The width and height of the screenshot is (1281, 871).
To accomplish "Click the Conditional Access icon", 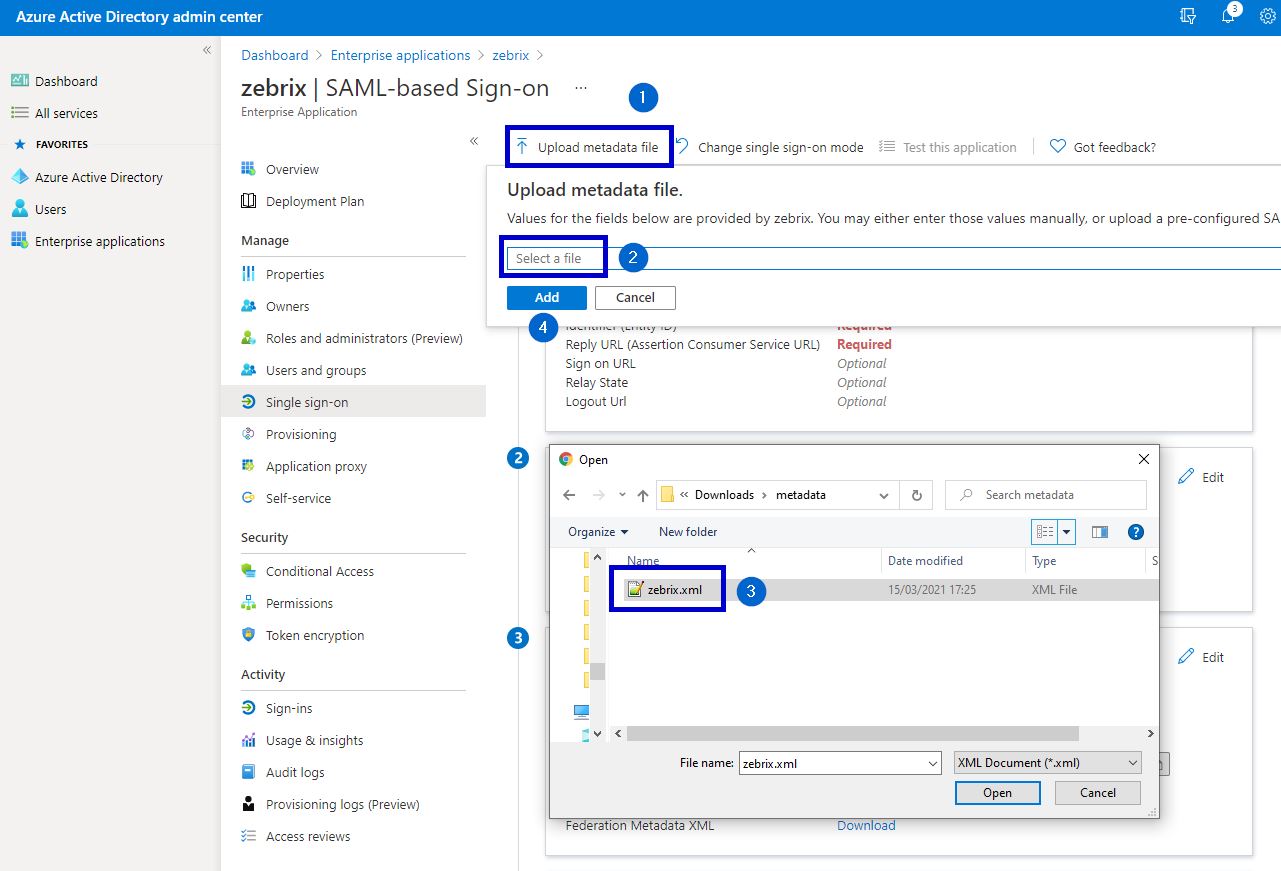I will [x=249, y=571].
